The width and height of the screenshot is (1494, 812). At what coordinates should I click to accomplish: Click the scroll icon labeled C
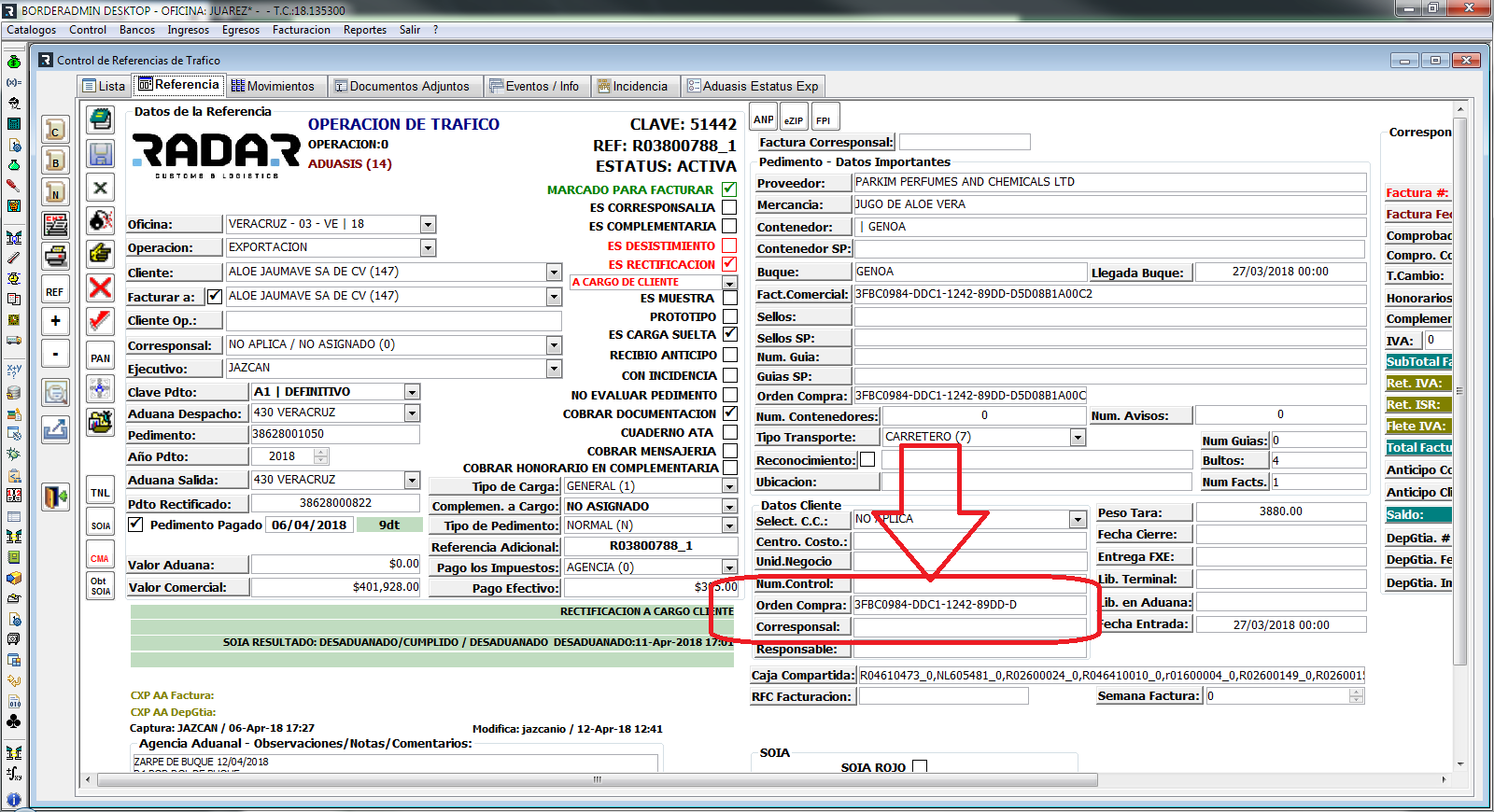point(55,130)
